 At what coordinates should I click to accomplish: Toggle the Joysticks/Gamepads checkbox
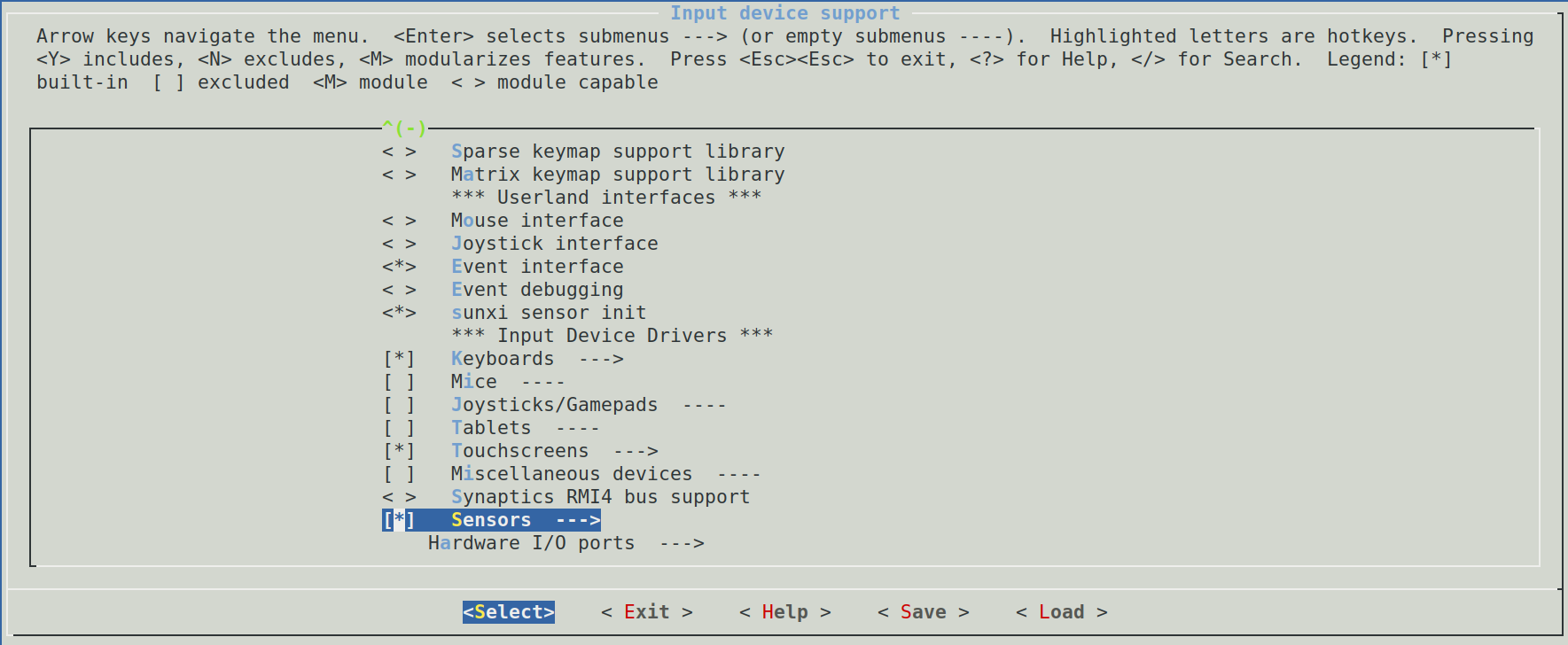pos(399,405)
